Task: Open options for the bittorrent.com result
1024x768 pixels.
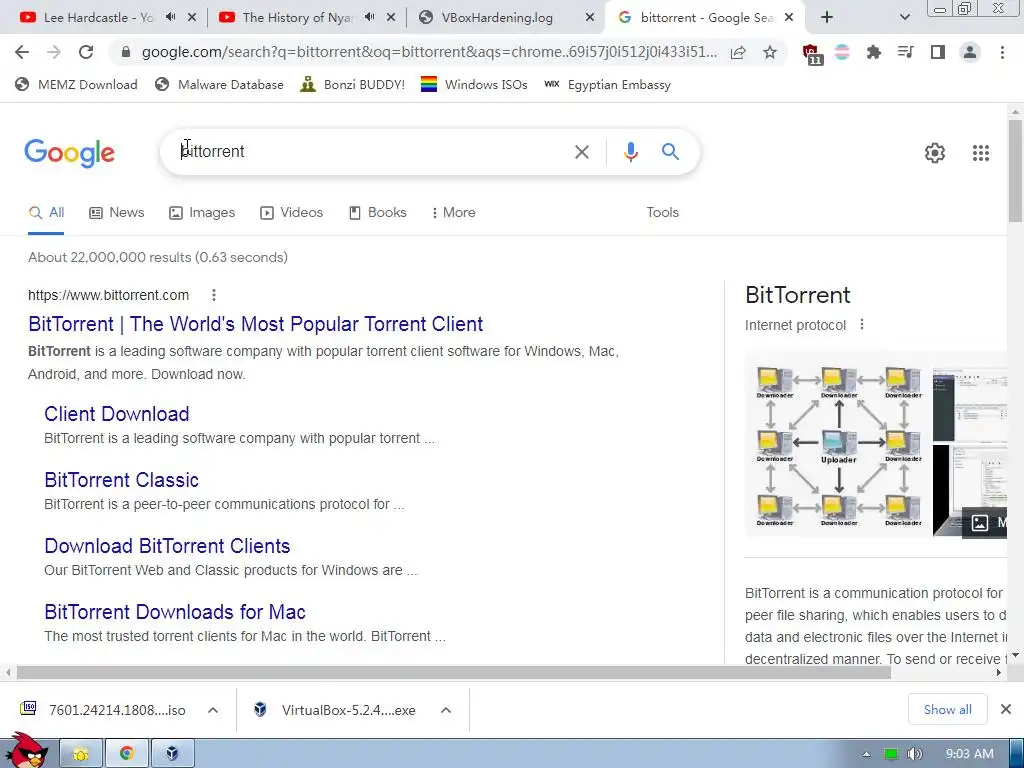Action: pyautogui.click(x=214, y=295)
